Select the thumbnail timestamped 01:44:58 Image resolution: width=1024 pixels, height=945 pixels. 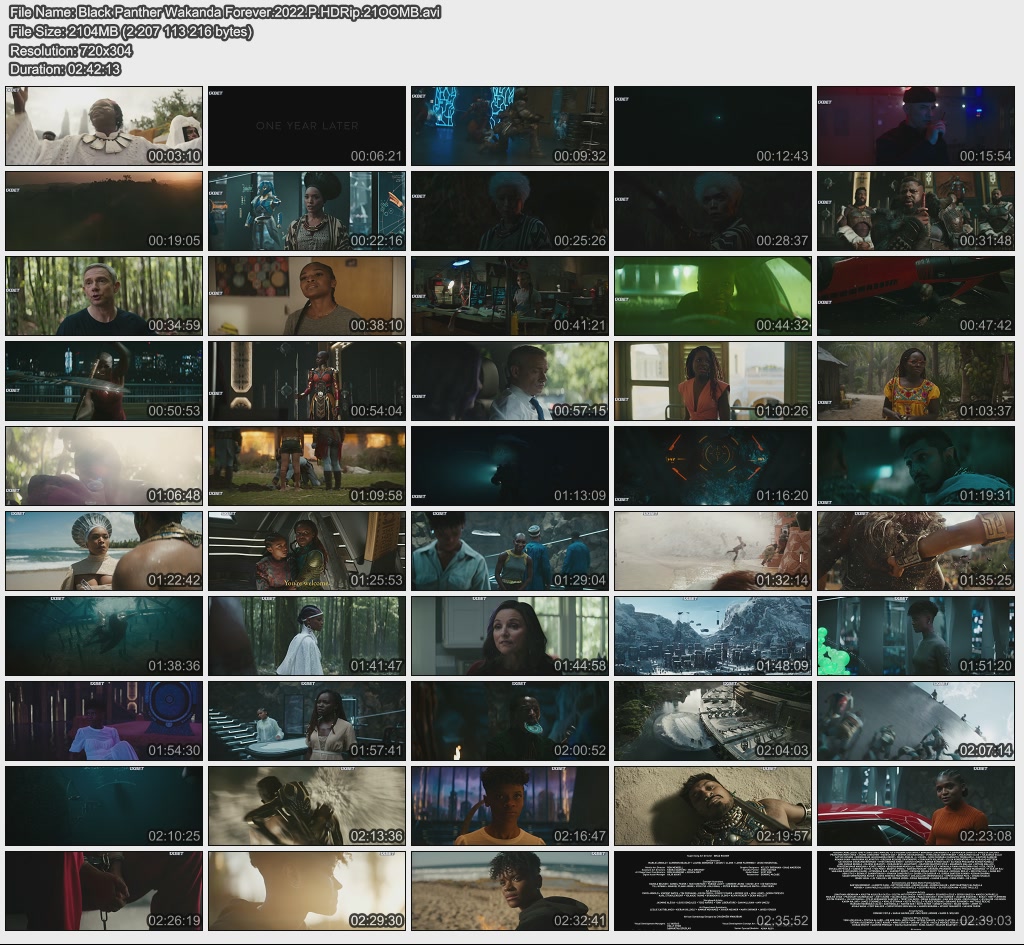click(509, 636)
